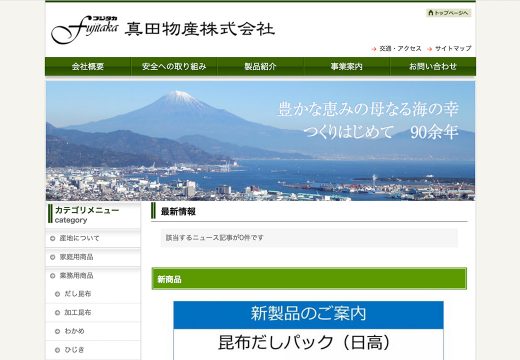Open the 産地について category

point(93,238)
